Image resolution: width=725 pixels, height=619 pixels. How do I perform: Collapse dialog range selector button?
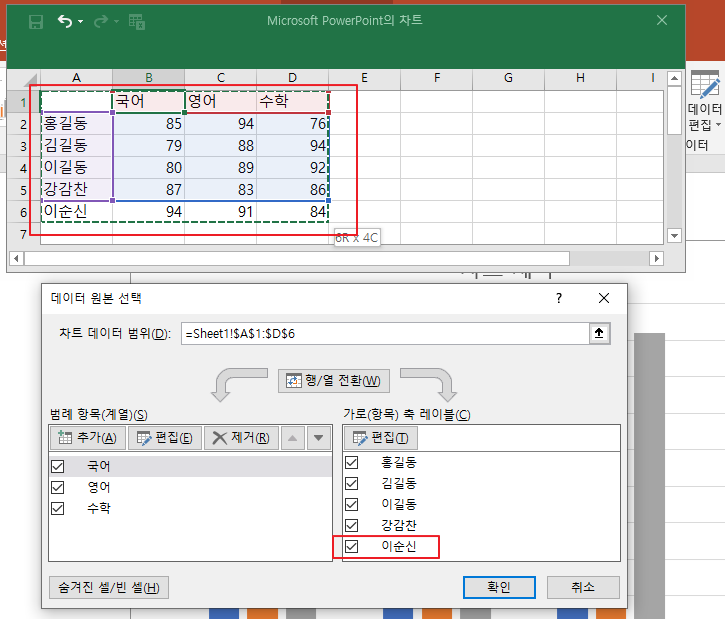tap(599, 333)
